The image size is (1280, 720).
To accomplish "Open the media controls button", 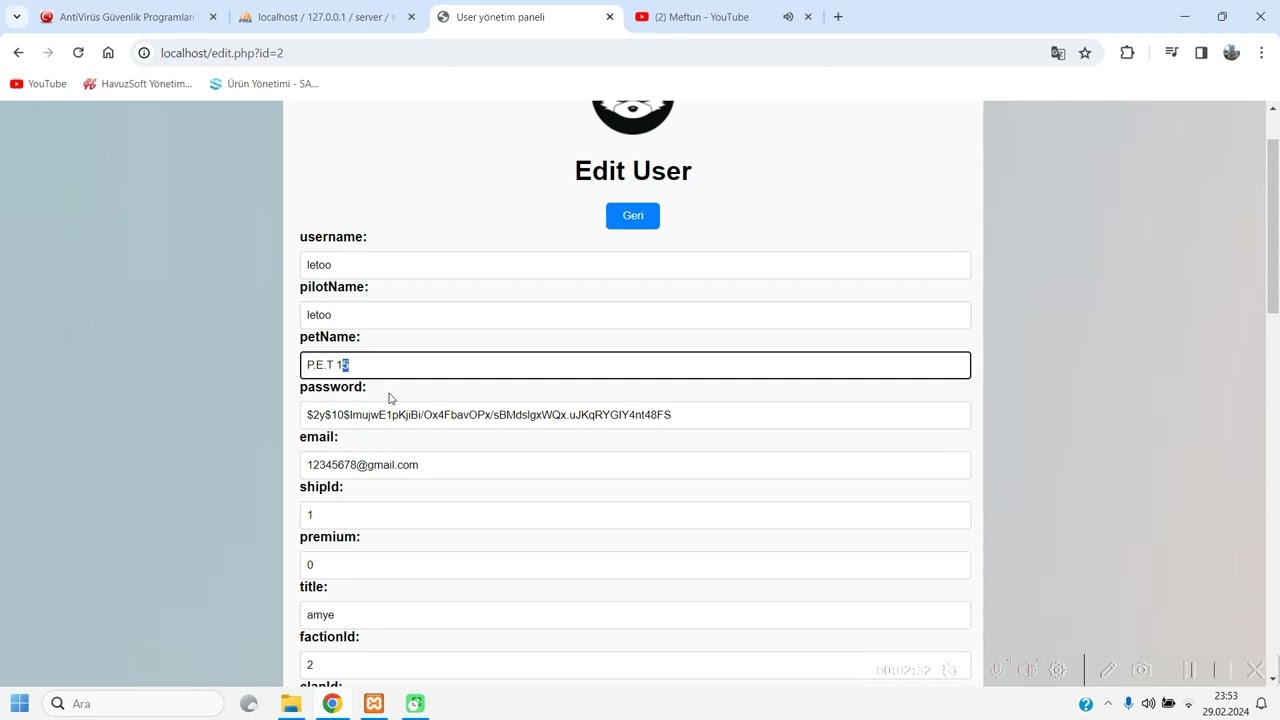I will tap(1171, 53).
